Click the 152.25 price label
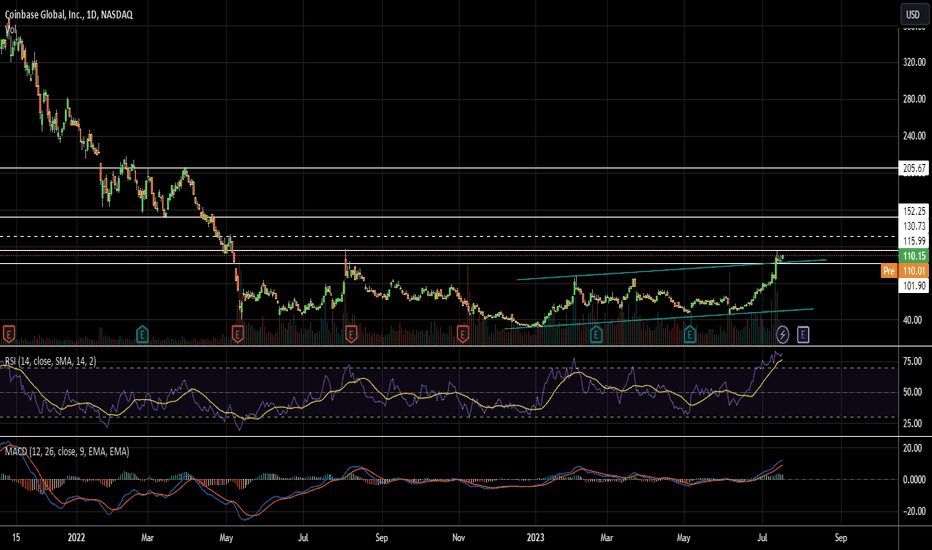Viewport: 932px width, 550px height. click(914, 211)
